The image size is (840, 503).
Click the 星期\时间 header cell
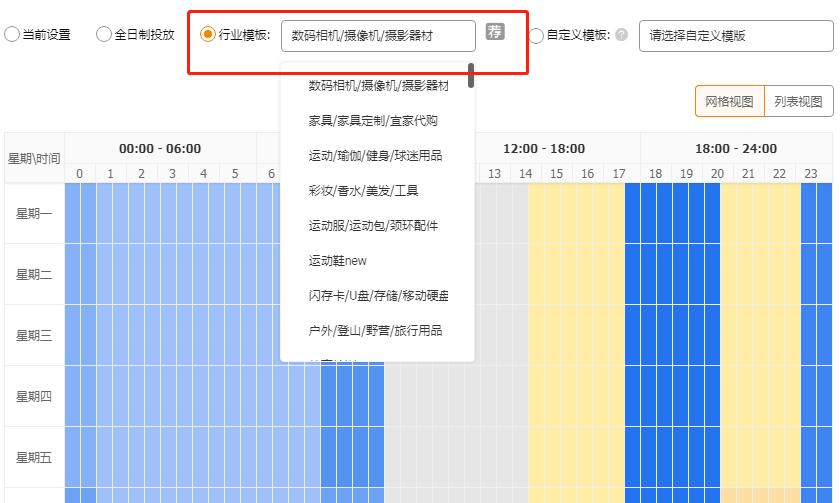pyautogui.click(x=34, y=159)
